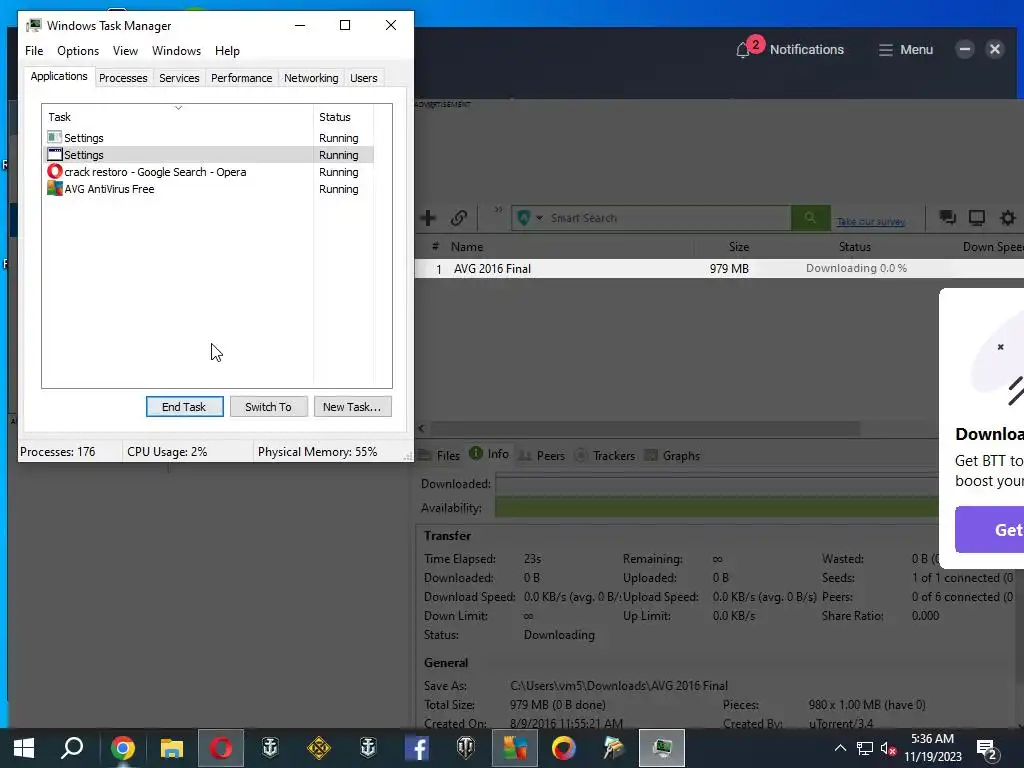Open the Windows menu in Task Manager
This screenshot has height=768, width=1024.
(x=176, y=51)
